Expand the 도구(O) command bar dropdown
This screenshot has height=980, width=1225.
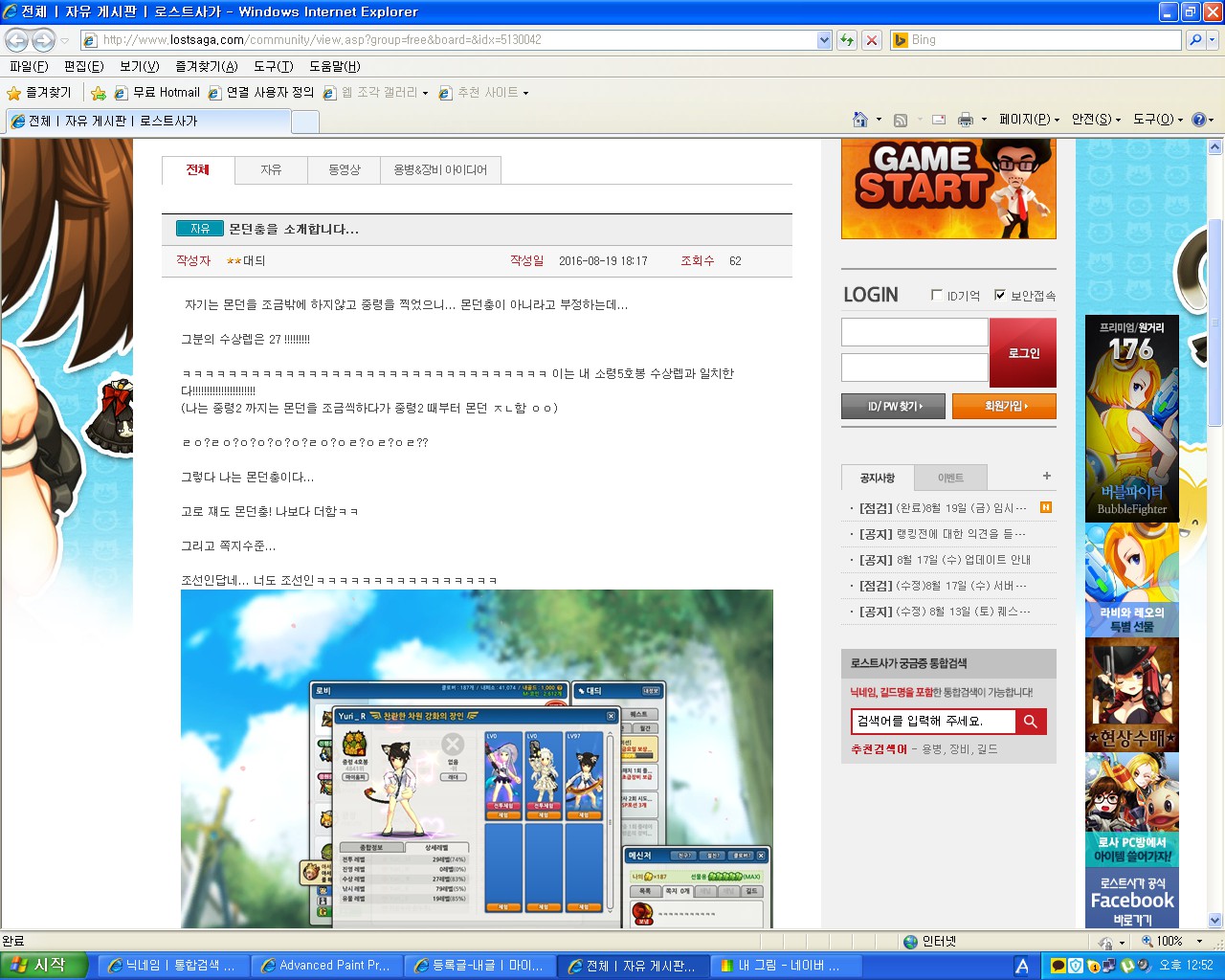(x=1158, y=120)
